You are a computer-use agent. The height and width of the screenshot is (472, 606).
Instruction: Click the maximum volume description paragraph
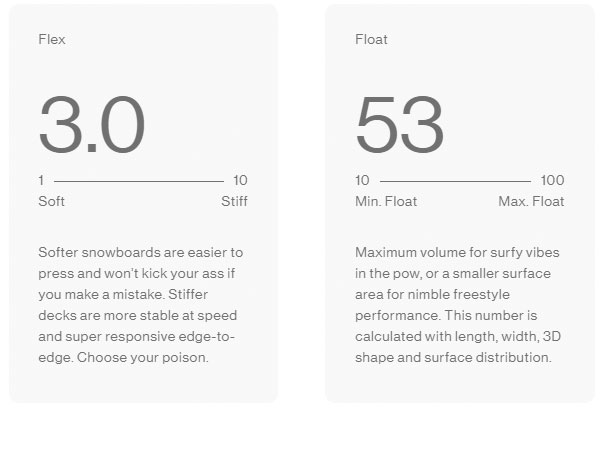[x=455, y=305]
